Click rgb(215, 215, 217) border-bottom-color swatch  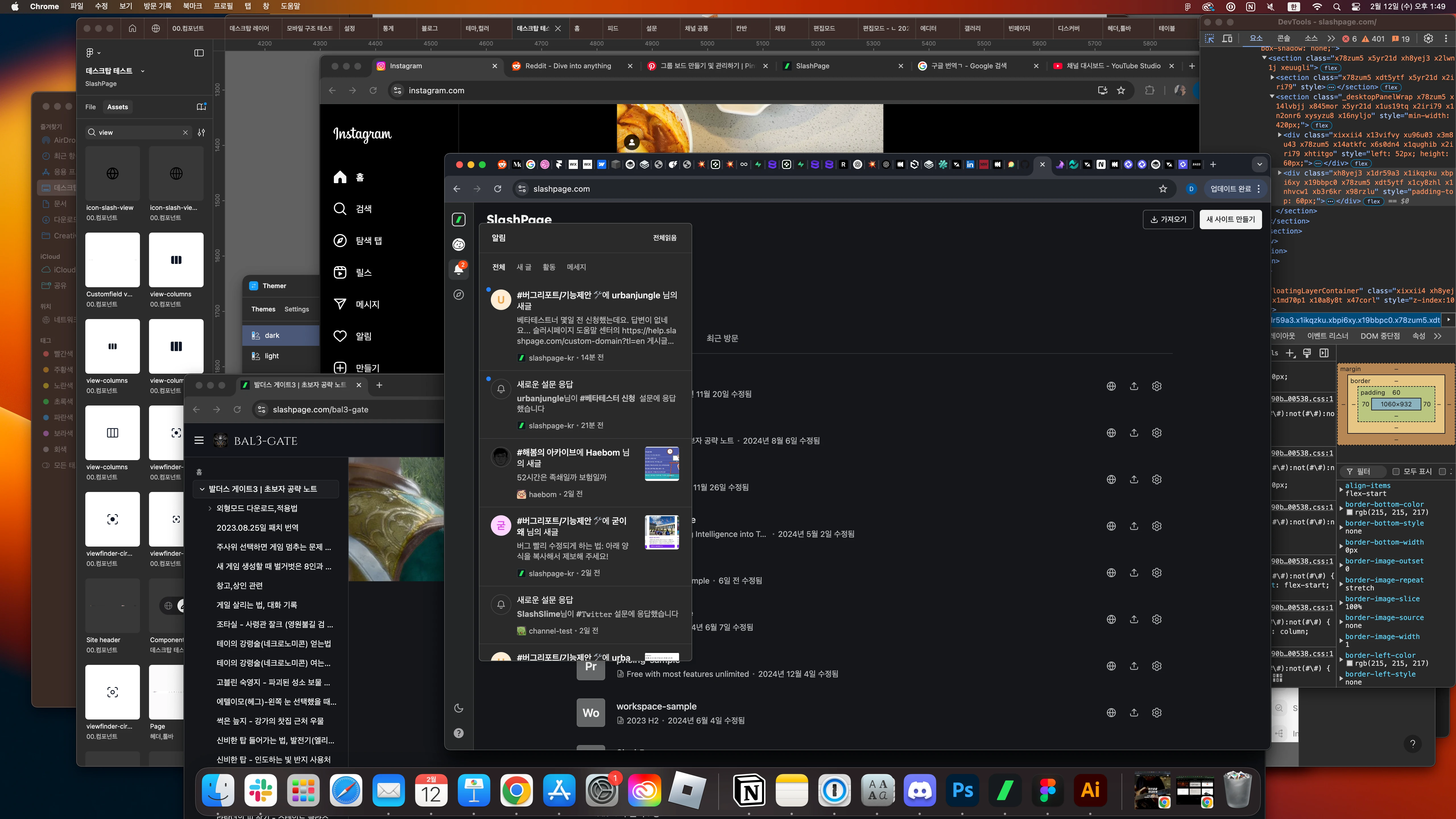click(x=1349, y=513)
